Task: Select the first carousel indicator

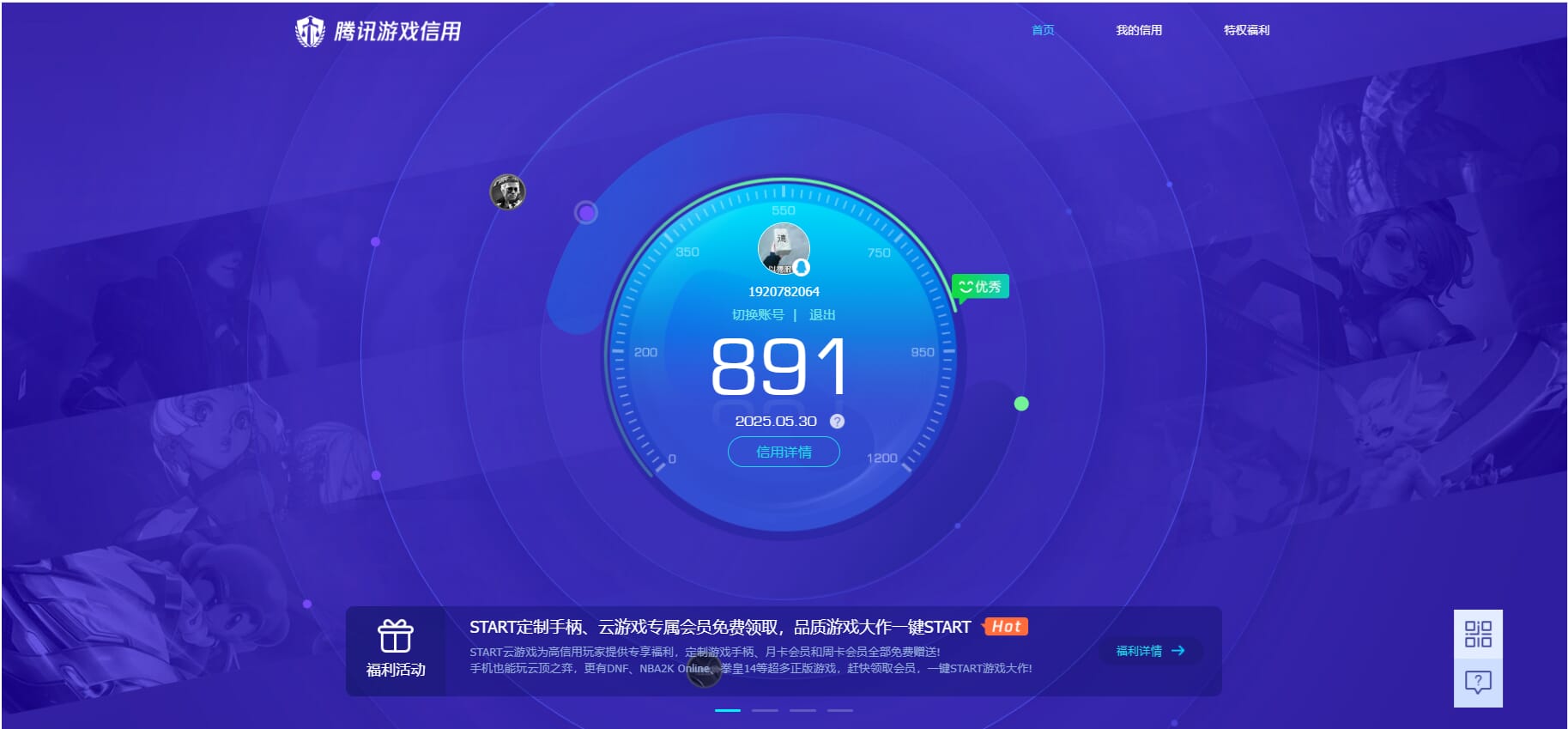Action: coord(728,710)
